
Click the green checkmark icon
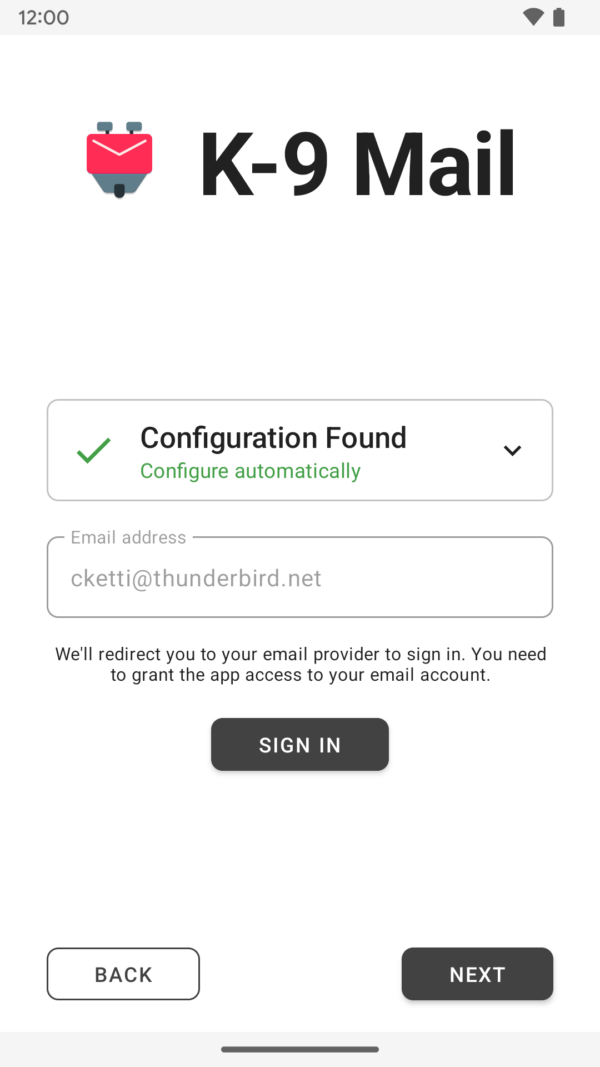(94, 450)
